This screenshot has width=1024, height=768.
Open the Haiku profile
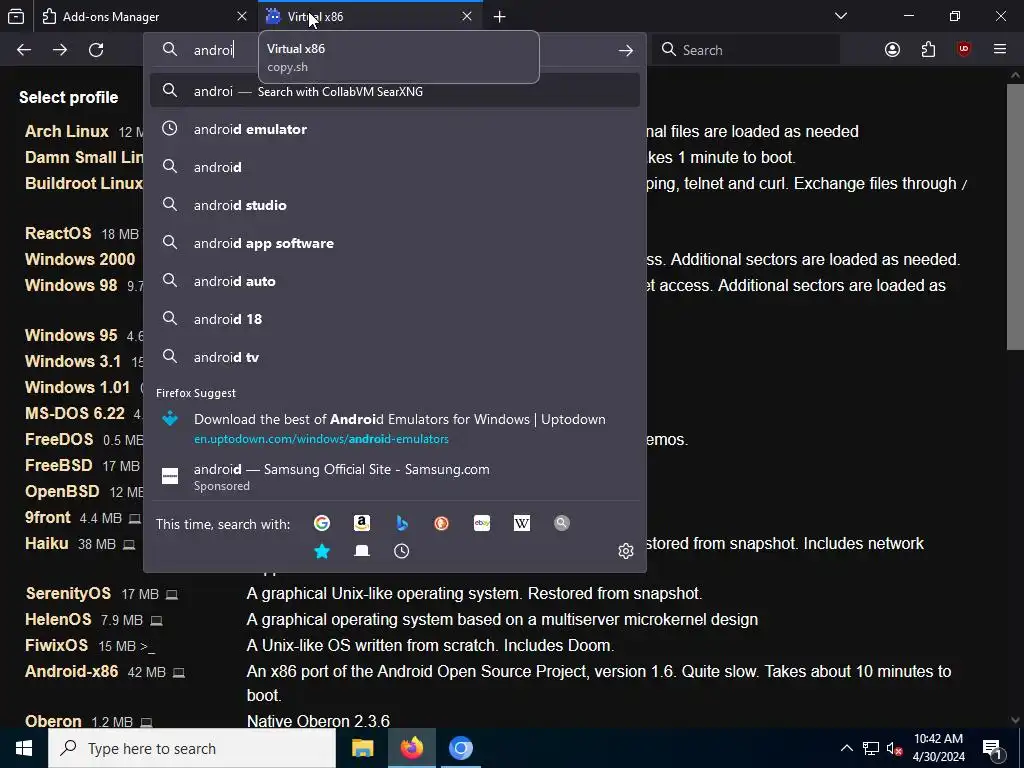[x=46, y=543]
